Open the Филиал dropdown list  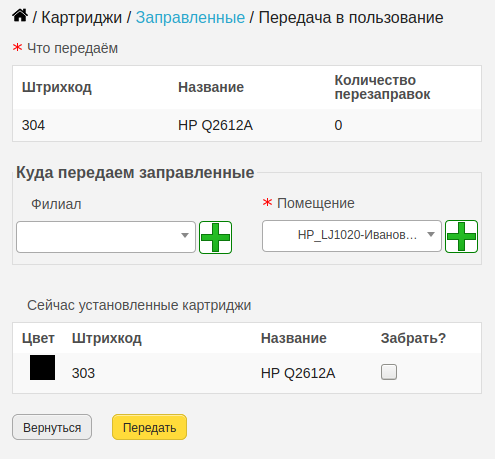pyautogui.click(x=106, y=237)
